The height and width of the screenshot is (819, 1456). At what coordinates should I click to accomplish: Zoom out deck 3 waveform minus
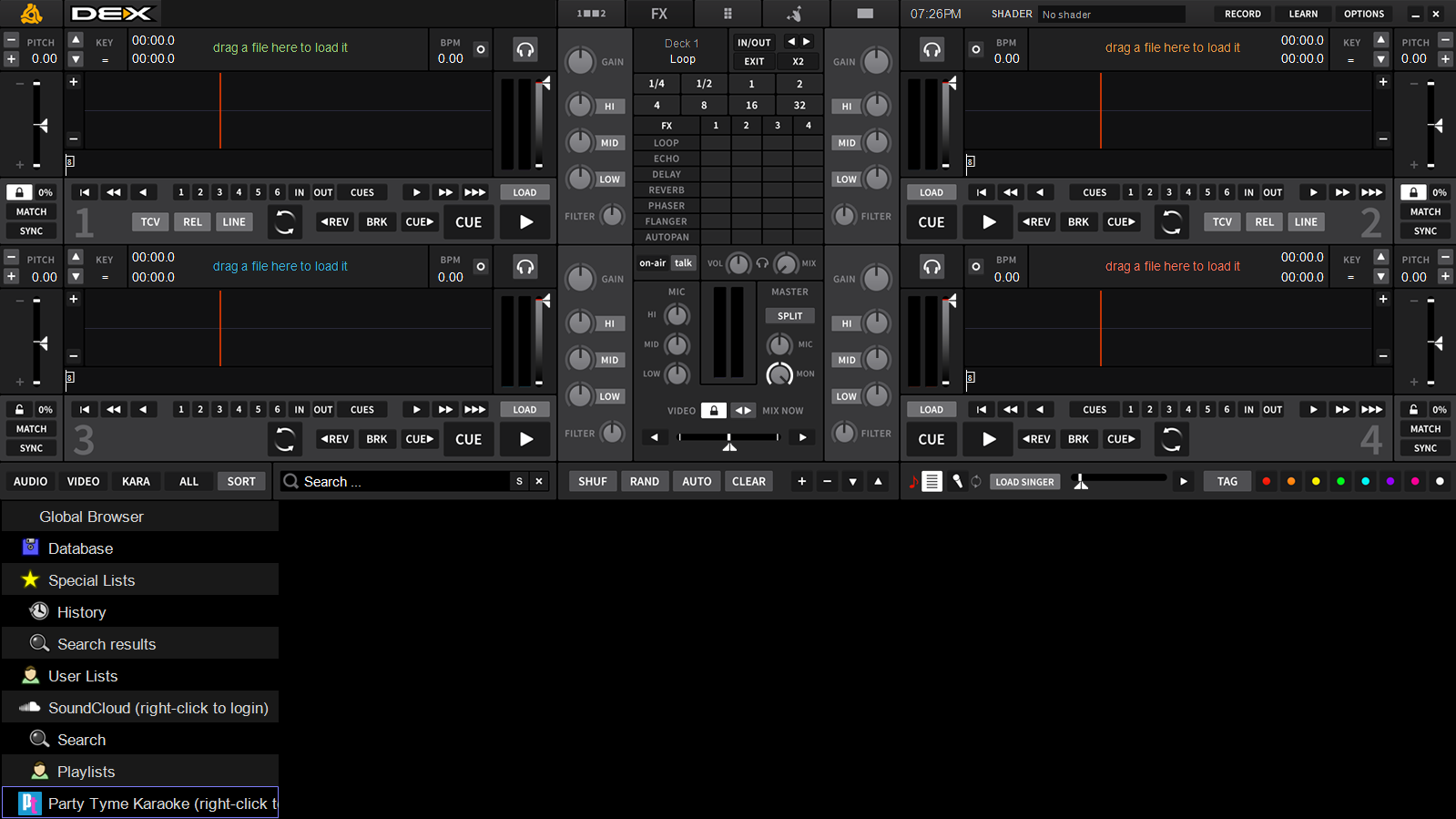pyautogui.click(x=74, y=356)
